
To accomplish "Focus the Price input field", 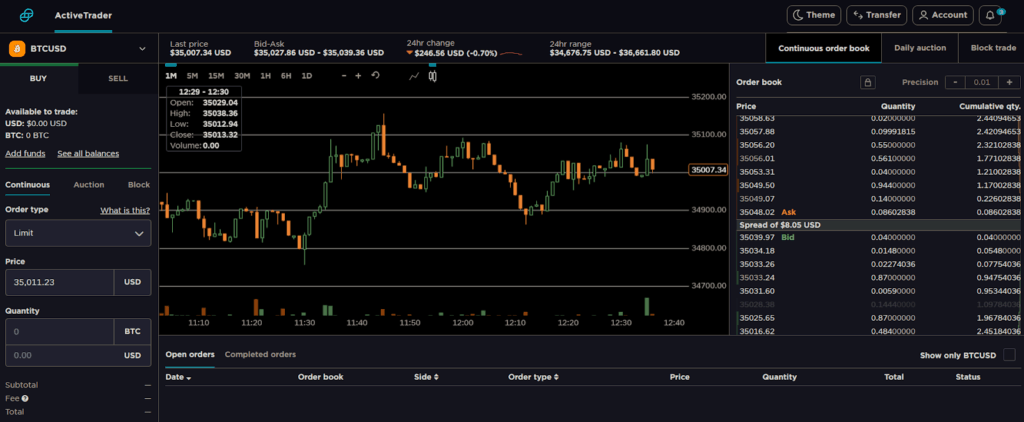I will click(x=60, y=282).
